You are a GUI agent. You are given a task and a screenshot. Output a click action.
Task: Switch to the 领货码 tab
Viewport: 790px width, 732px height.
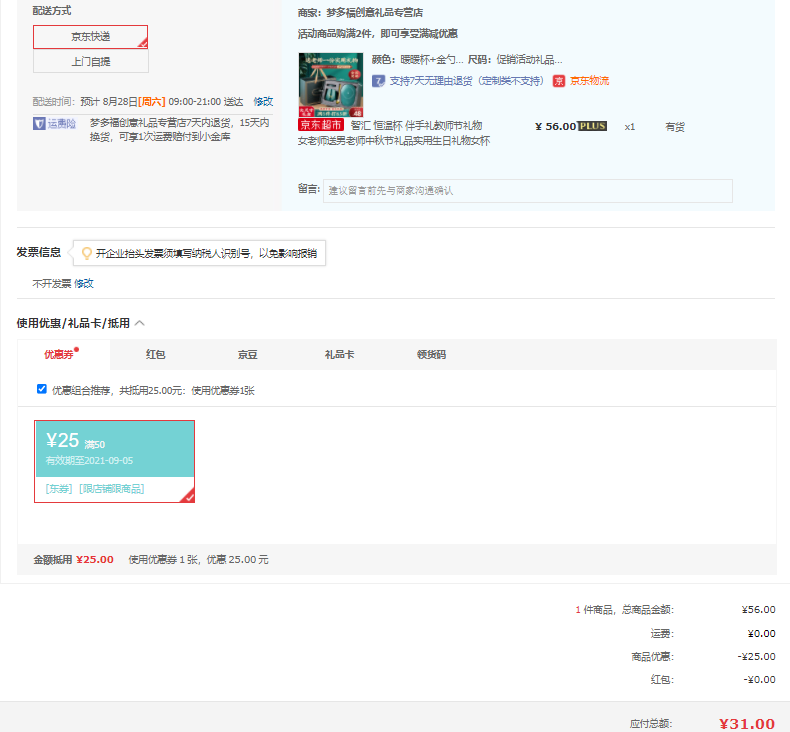point(431,354)
